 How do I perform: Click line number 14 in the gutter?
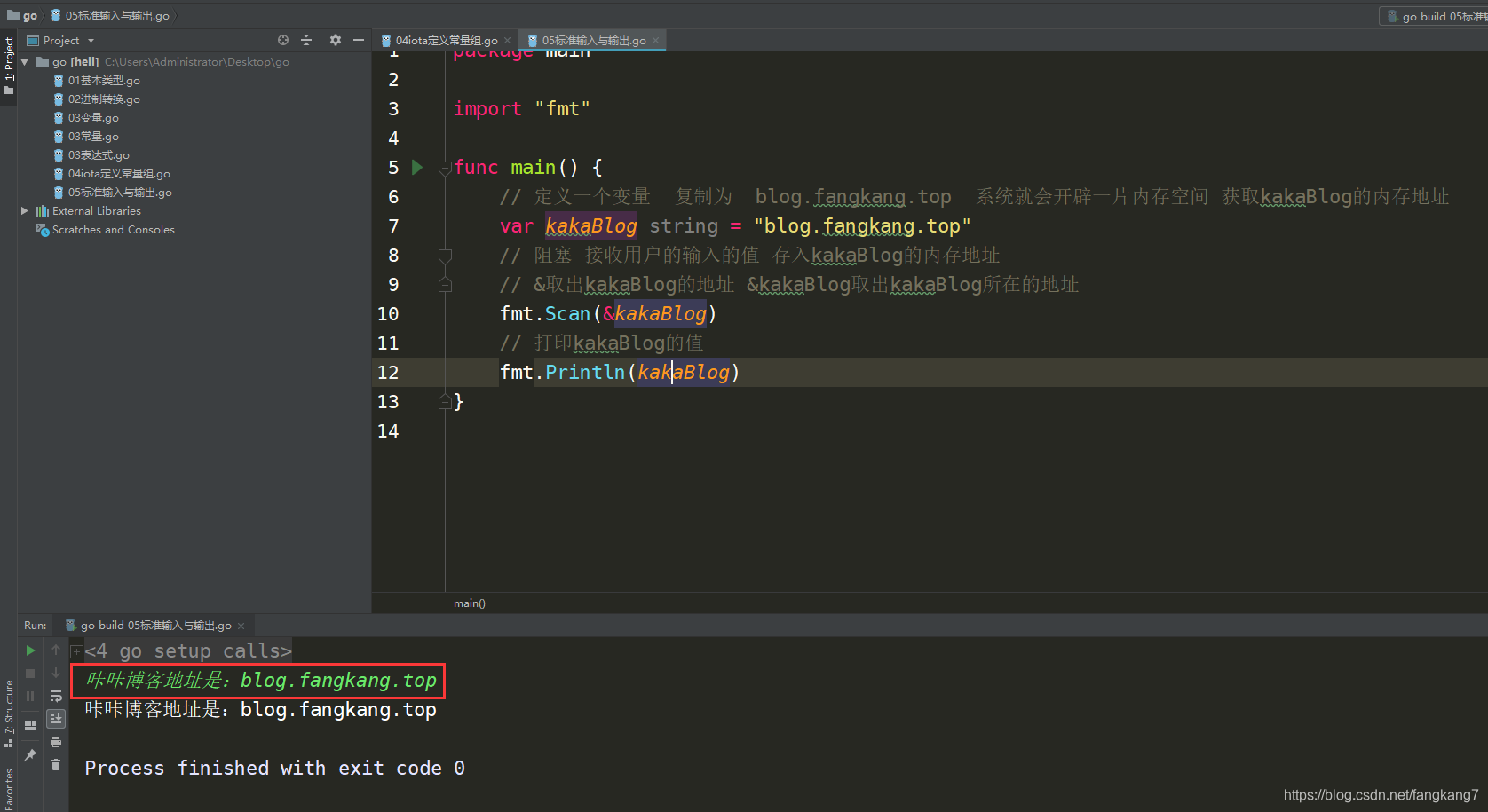pyautogui.click(x=388, y=431)
